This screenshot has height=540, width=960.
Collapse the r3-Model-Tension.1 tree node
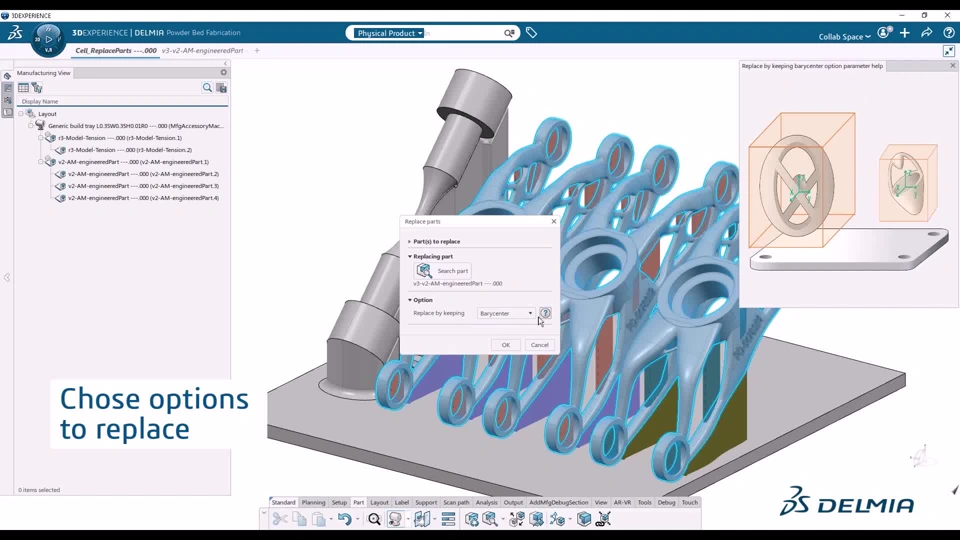(x=40, y=138)
